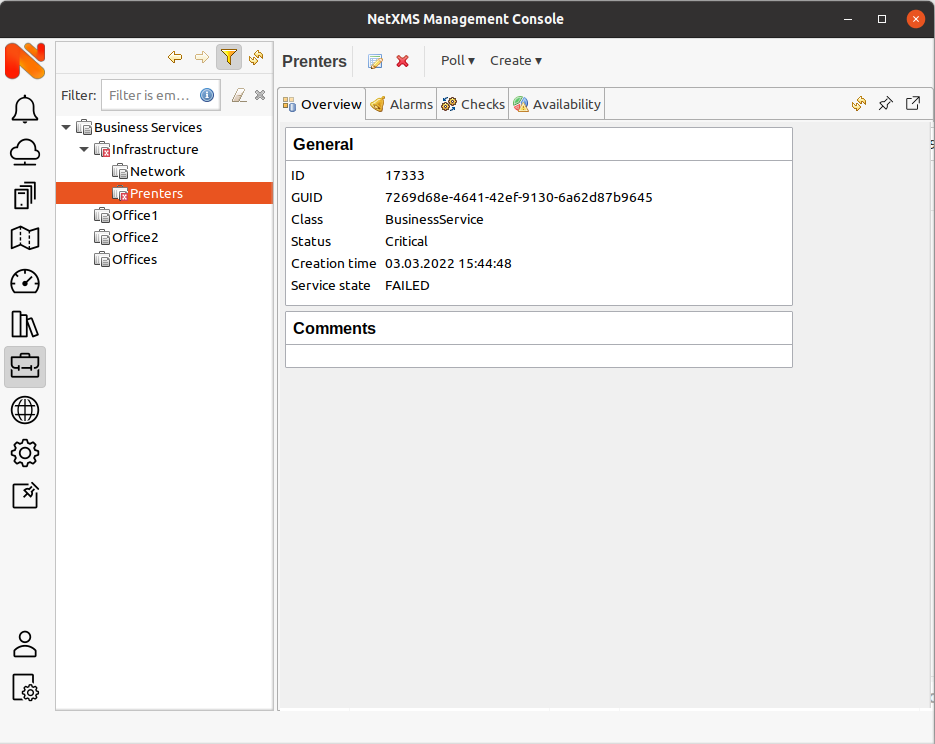Navigate forward in object tree
The width and height of the screenshot is (935, 744).
click(202, 57)
